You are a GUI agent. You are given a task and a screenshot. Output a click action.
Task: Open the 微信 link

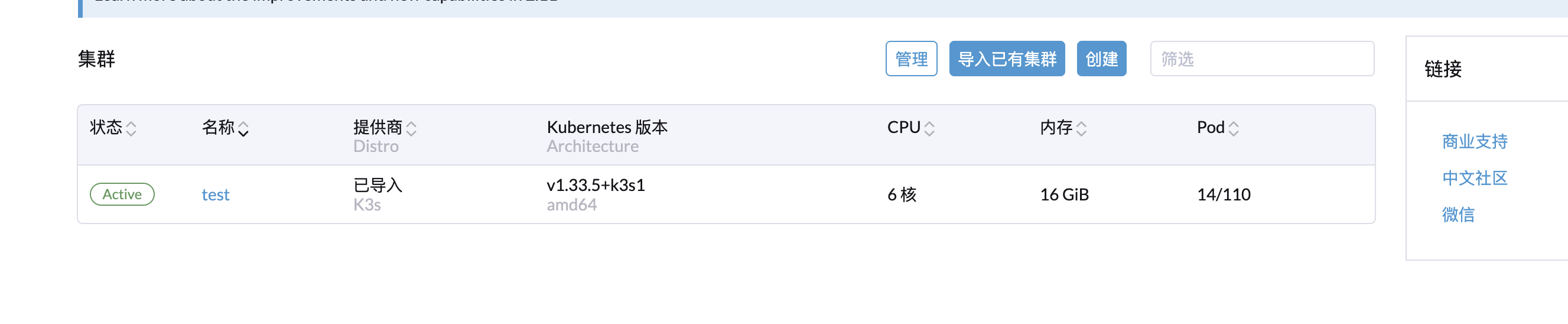[x=1458, y=215]
